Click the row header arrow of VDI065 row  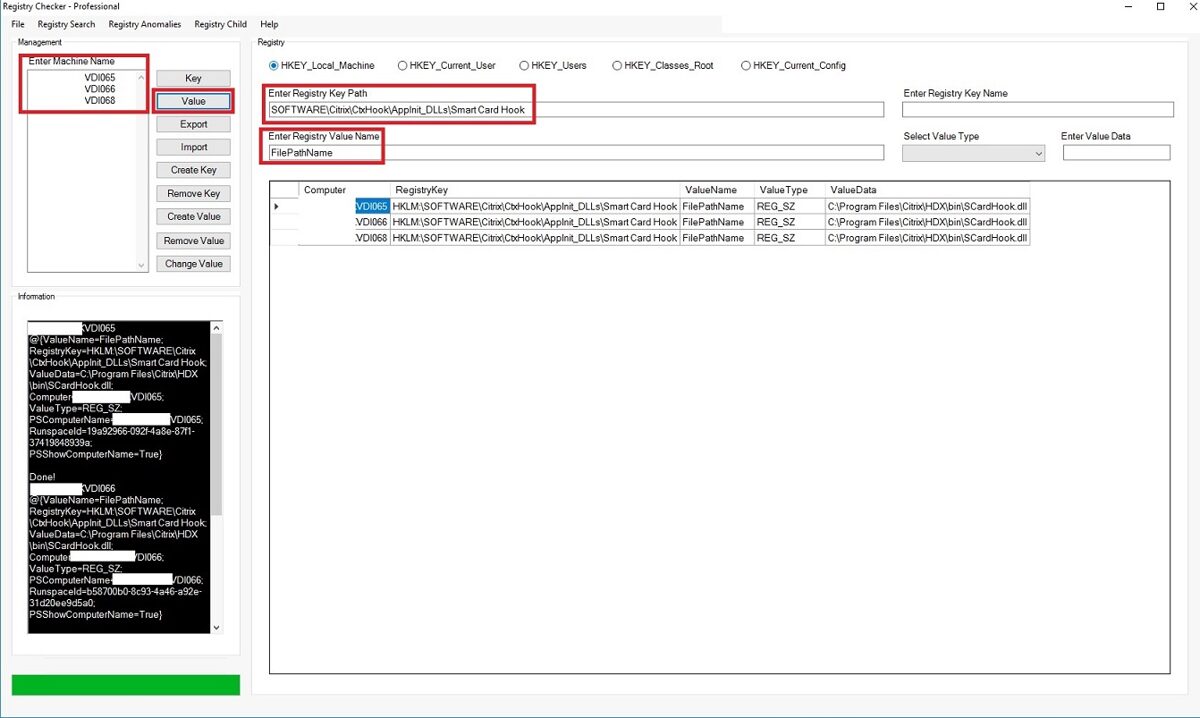pos(285,206)
